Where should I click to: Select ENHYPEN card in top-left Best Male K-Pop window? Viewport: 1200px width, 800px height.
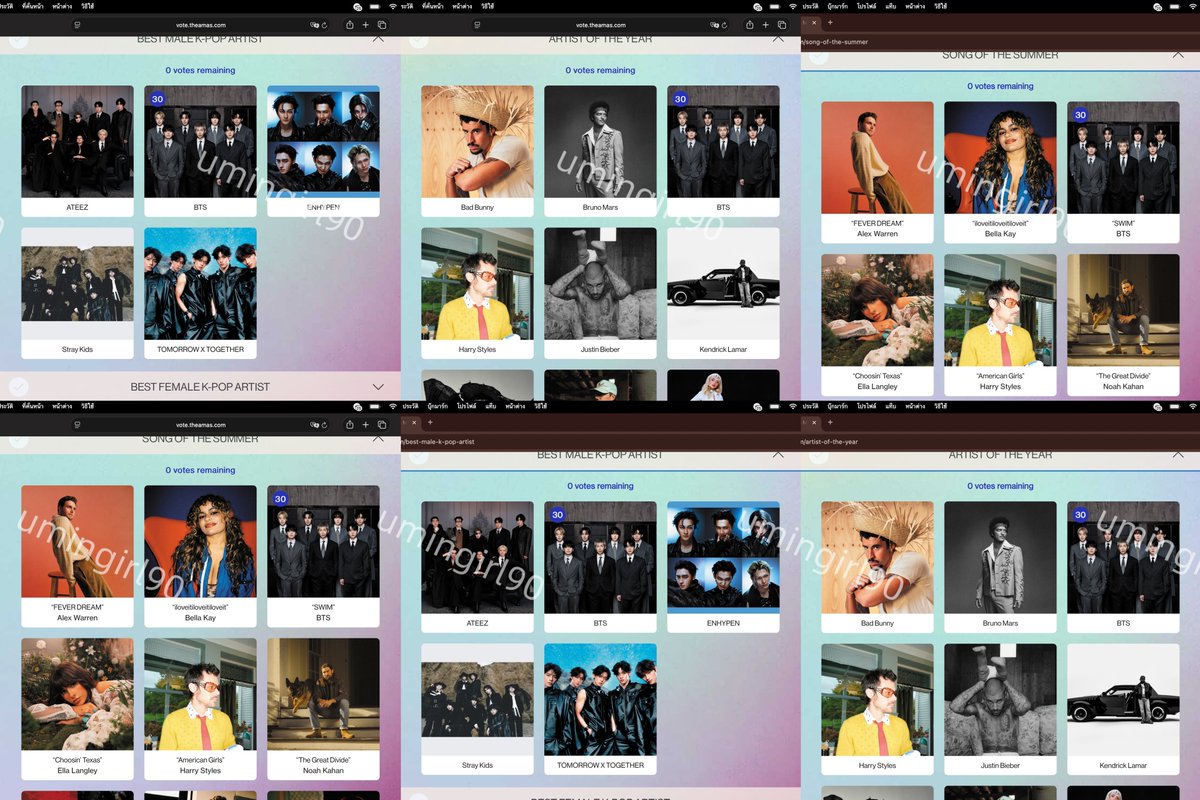[323, 151]
